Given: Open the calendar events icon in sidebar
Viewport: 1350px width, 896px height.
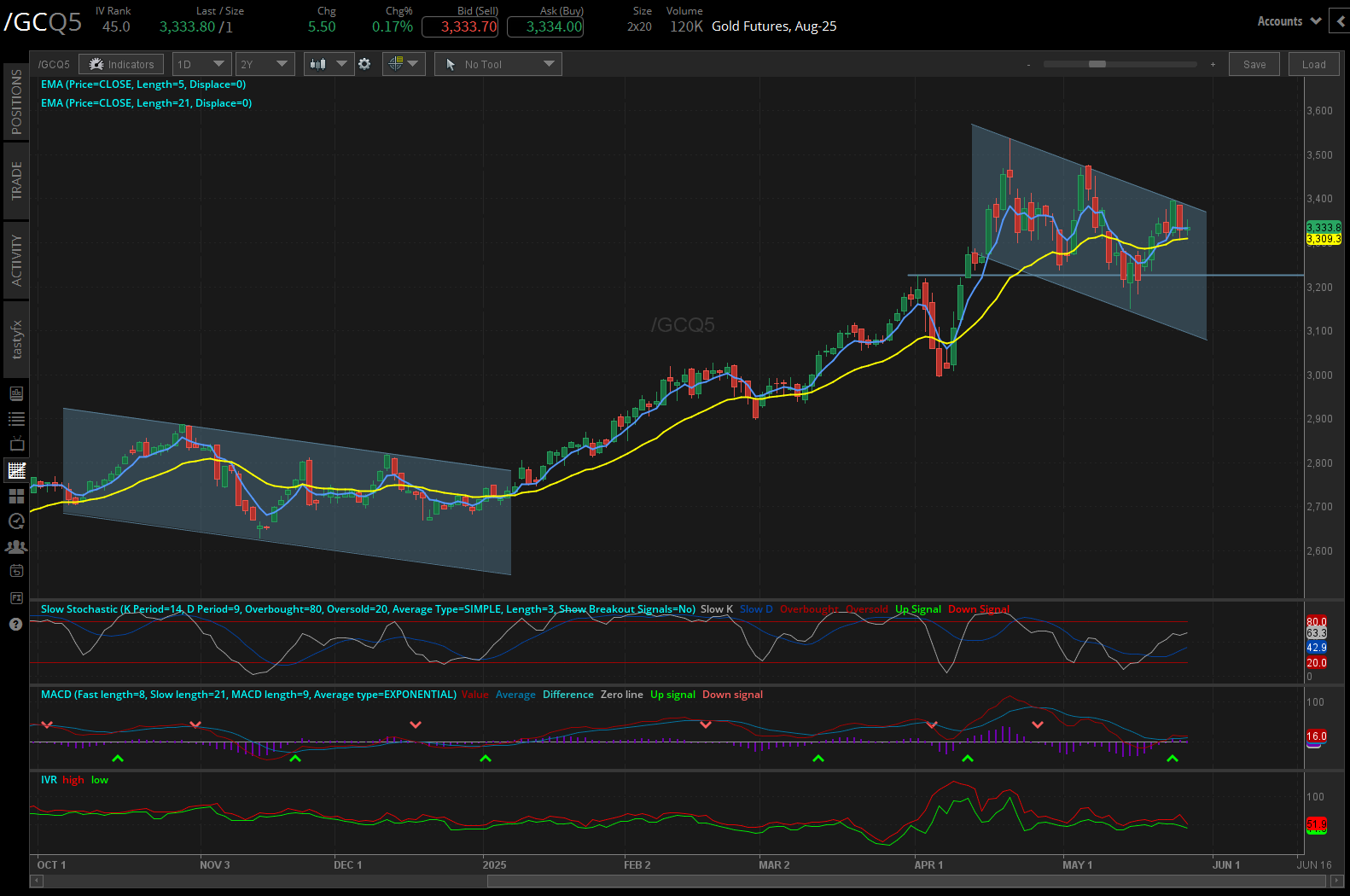Looking at the screenshot, I should coord(16,572).
